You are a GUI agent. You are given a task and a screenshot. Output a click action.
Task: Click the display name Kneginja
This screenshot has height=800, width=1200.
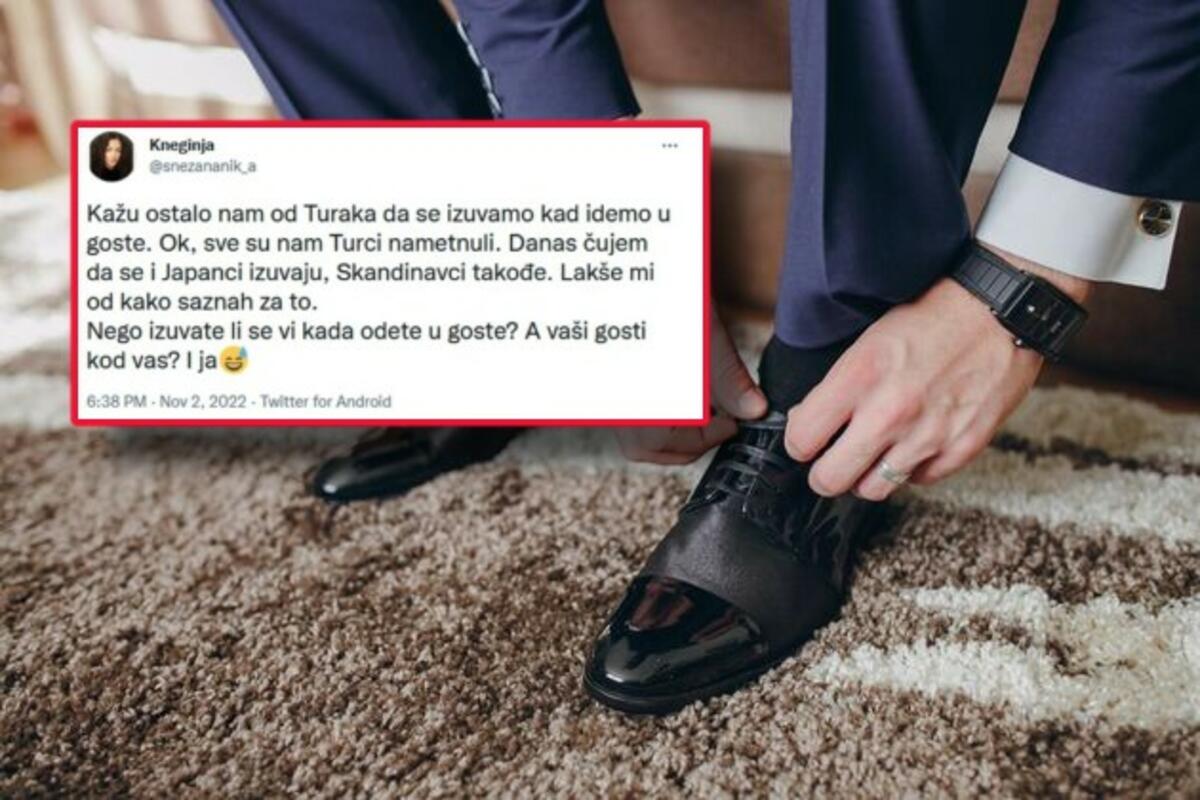pyautogui.click(x=181, y=145)
